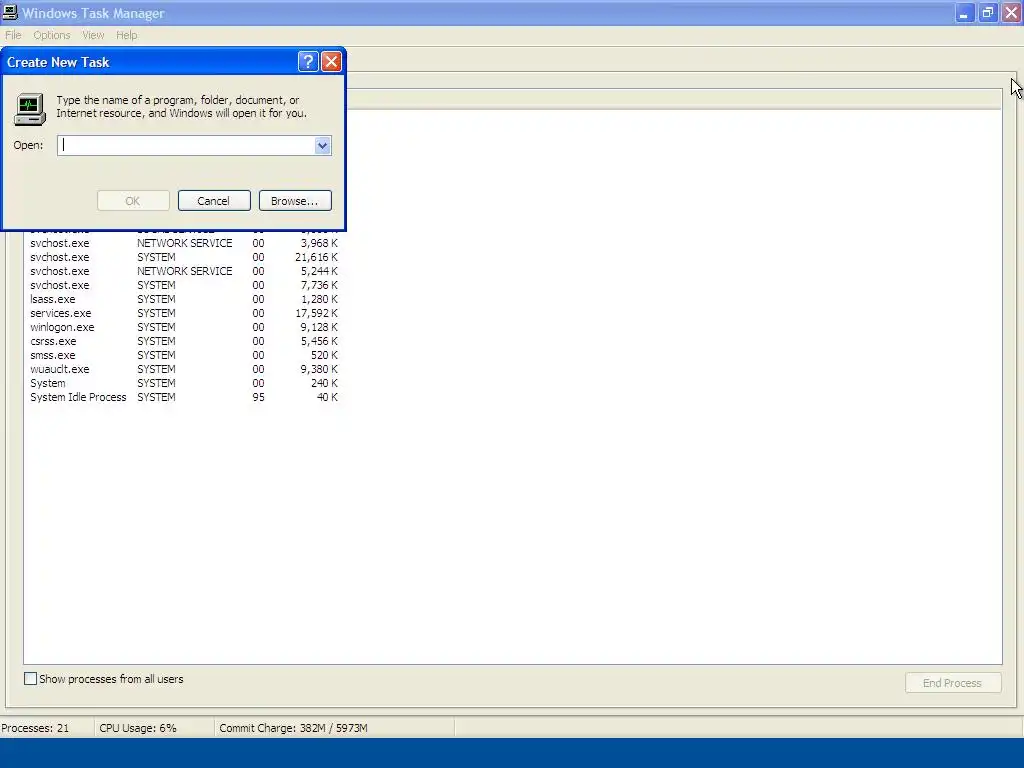Select the smss.exe process
Screen dimensions: 1024x768
pyautogui.click(x=184, y=355)
